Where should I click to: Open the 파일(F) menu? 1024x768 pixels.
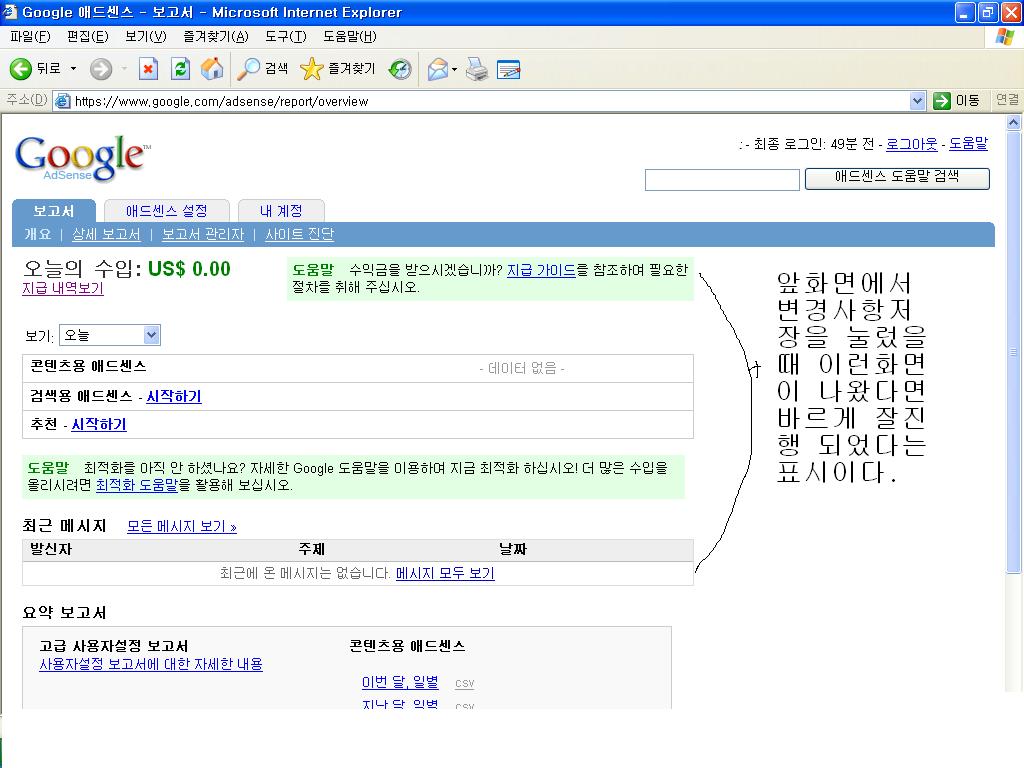pyautogui.click(x=30, y=37)
